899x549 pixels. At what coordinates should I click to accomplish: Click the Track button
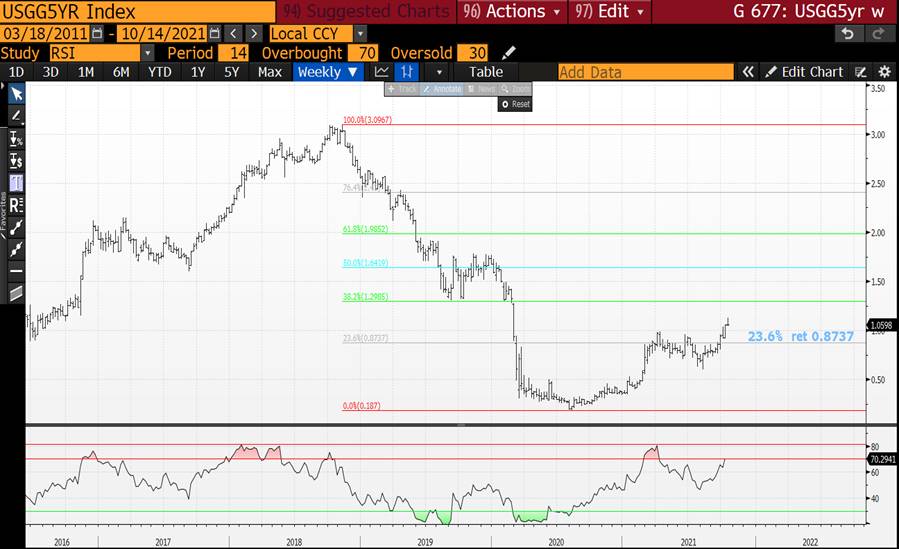click(x=402, y=89)
